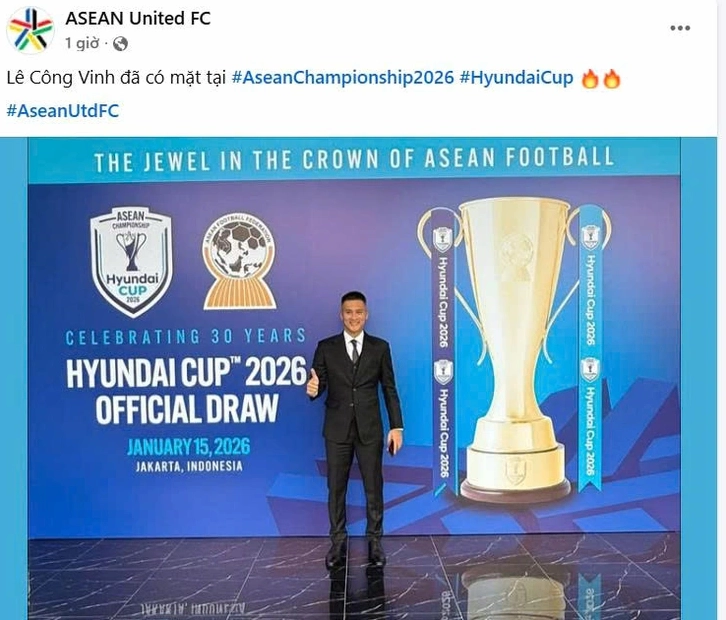Click the fire emojis in the caption
This screenshot has width=726, height=620.
601,78
